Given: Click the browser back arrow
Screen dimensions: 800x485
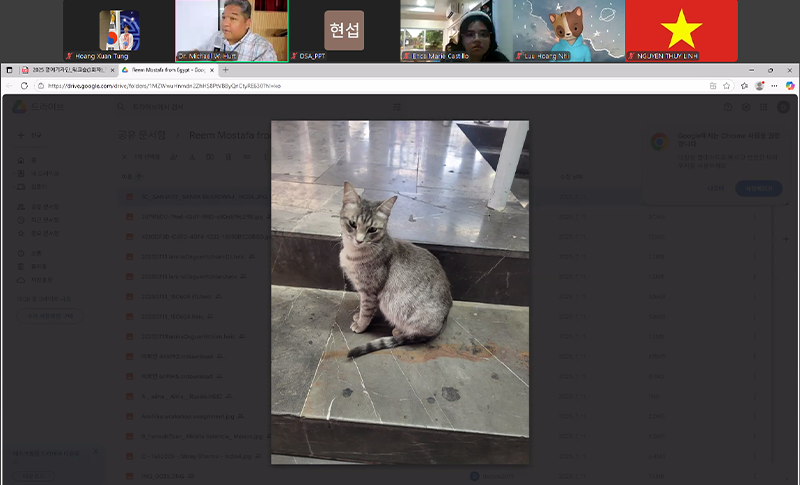Looking at the screenshot, I should 9,86.
